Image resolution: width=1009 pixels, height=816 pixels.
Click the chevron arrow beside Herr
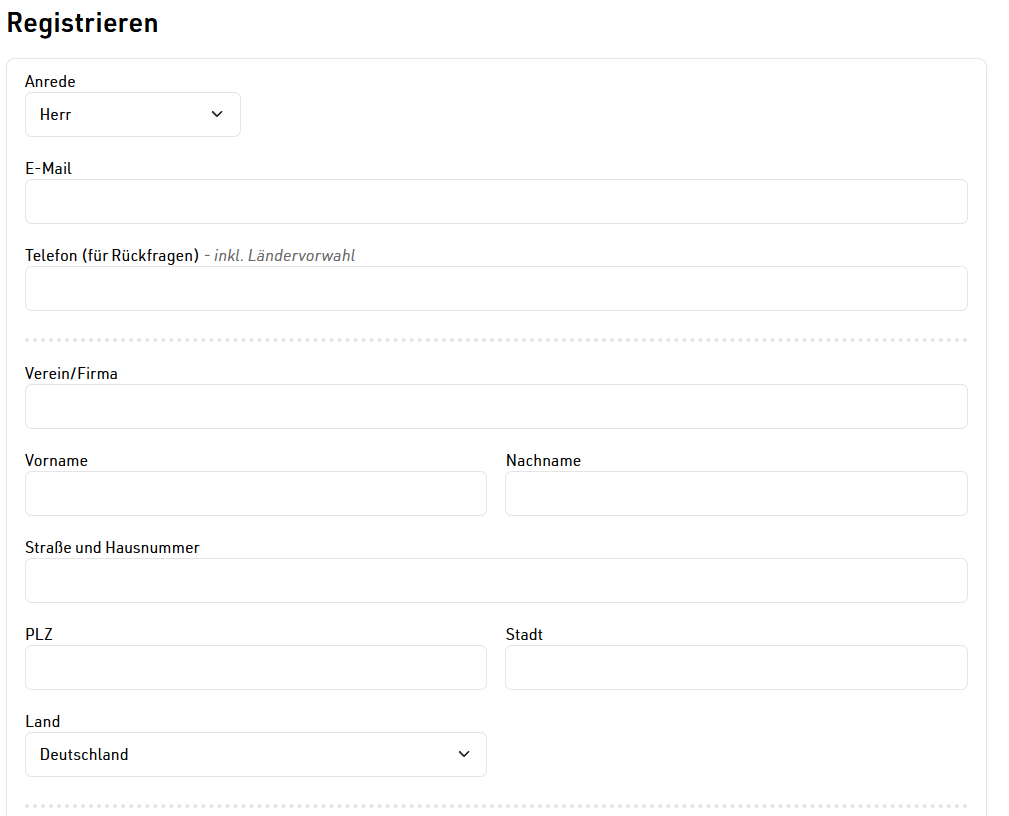[x=217, y=115]
